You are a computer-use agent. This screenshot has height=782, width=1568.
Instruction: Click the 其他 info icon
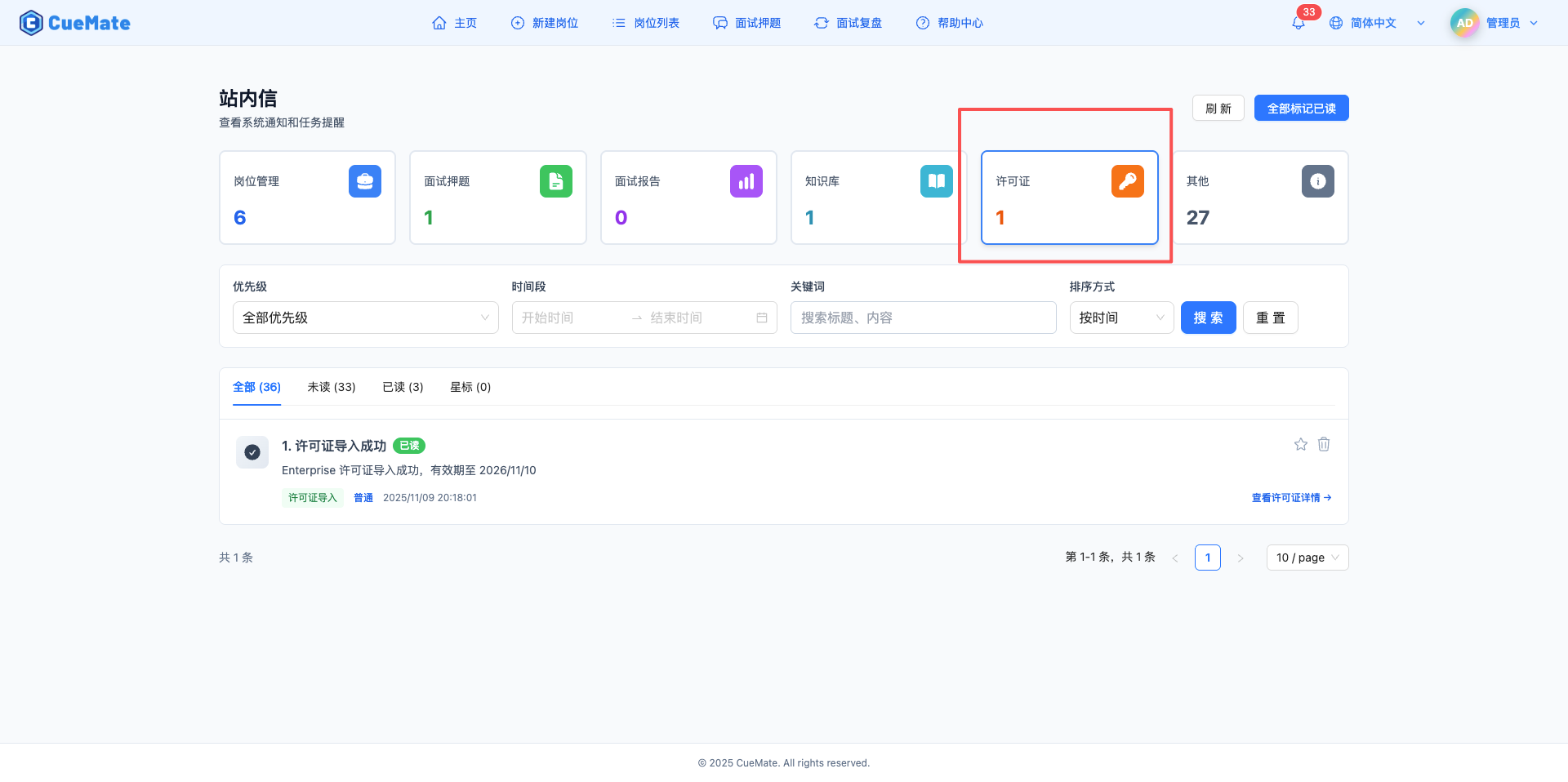click(x=1317, y=181)
